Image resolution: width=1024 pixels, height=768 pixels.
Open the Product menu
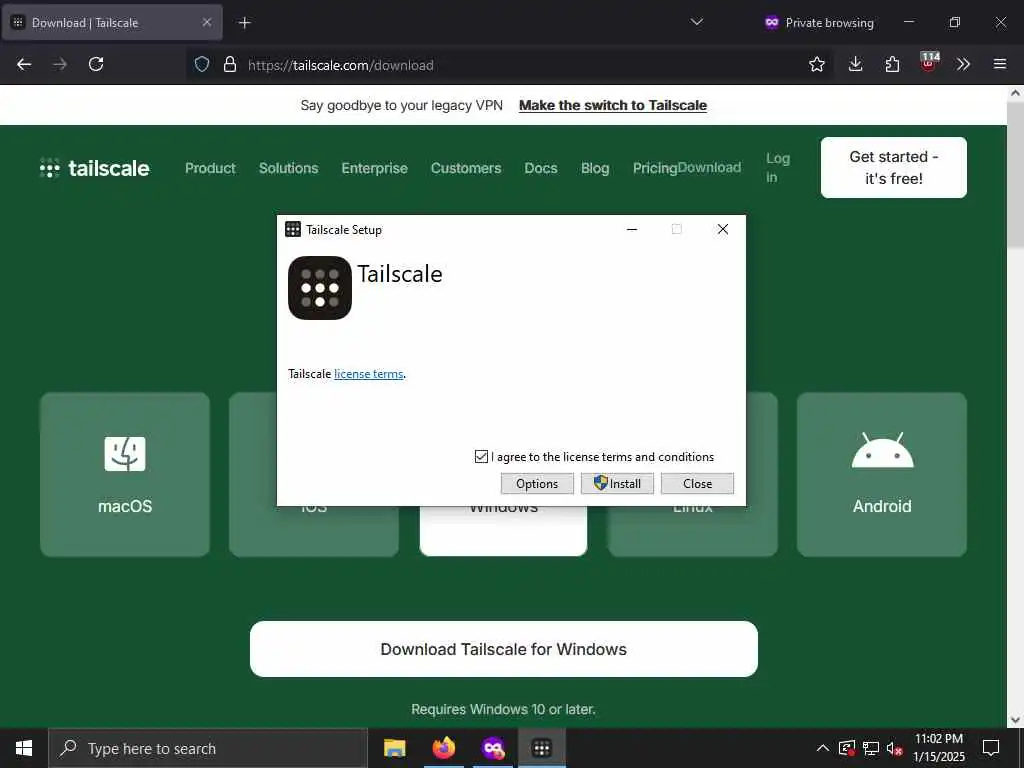(210, 168)
